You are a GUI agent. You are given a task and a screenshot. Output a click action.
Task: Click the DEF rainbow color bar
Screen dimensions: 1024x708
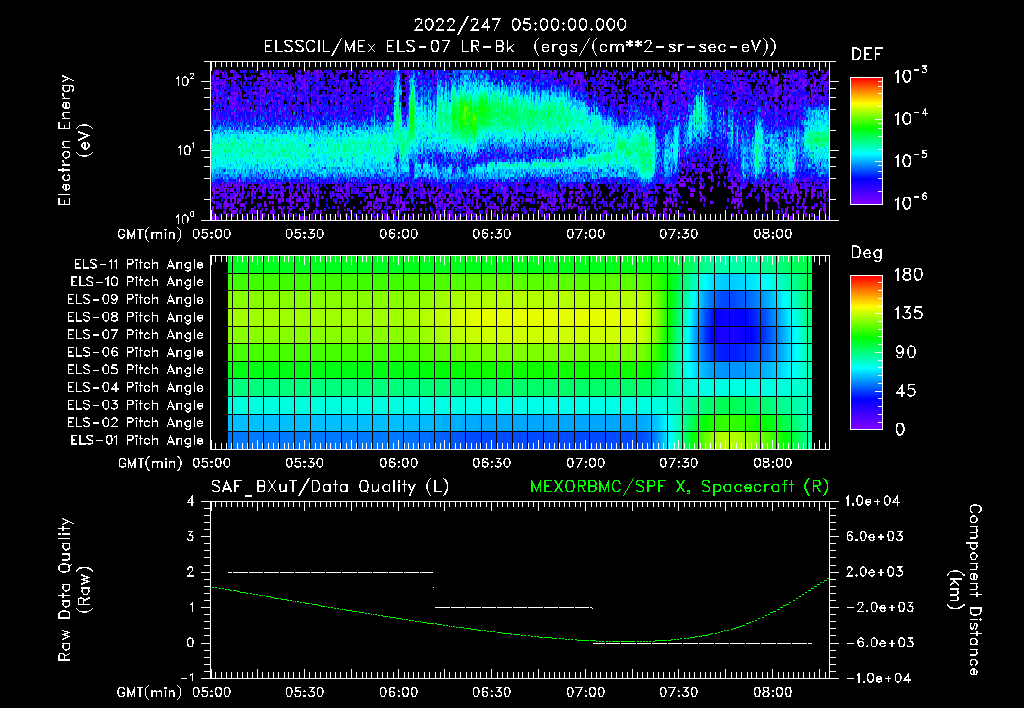coord(866,141)
